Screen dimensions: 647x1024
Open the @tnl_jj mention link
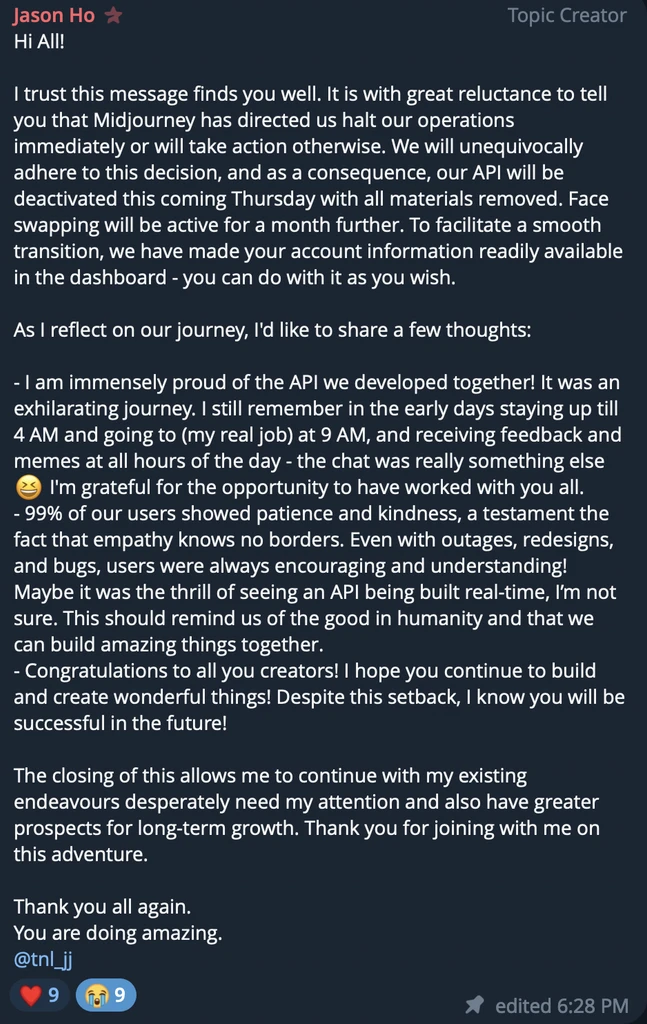pyautogui.click(x=43, y=959)
